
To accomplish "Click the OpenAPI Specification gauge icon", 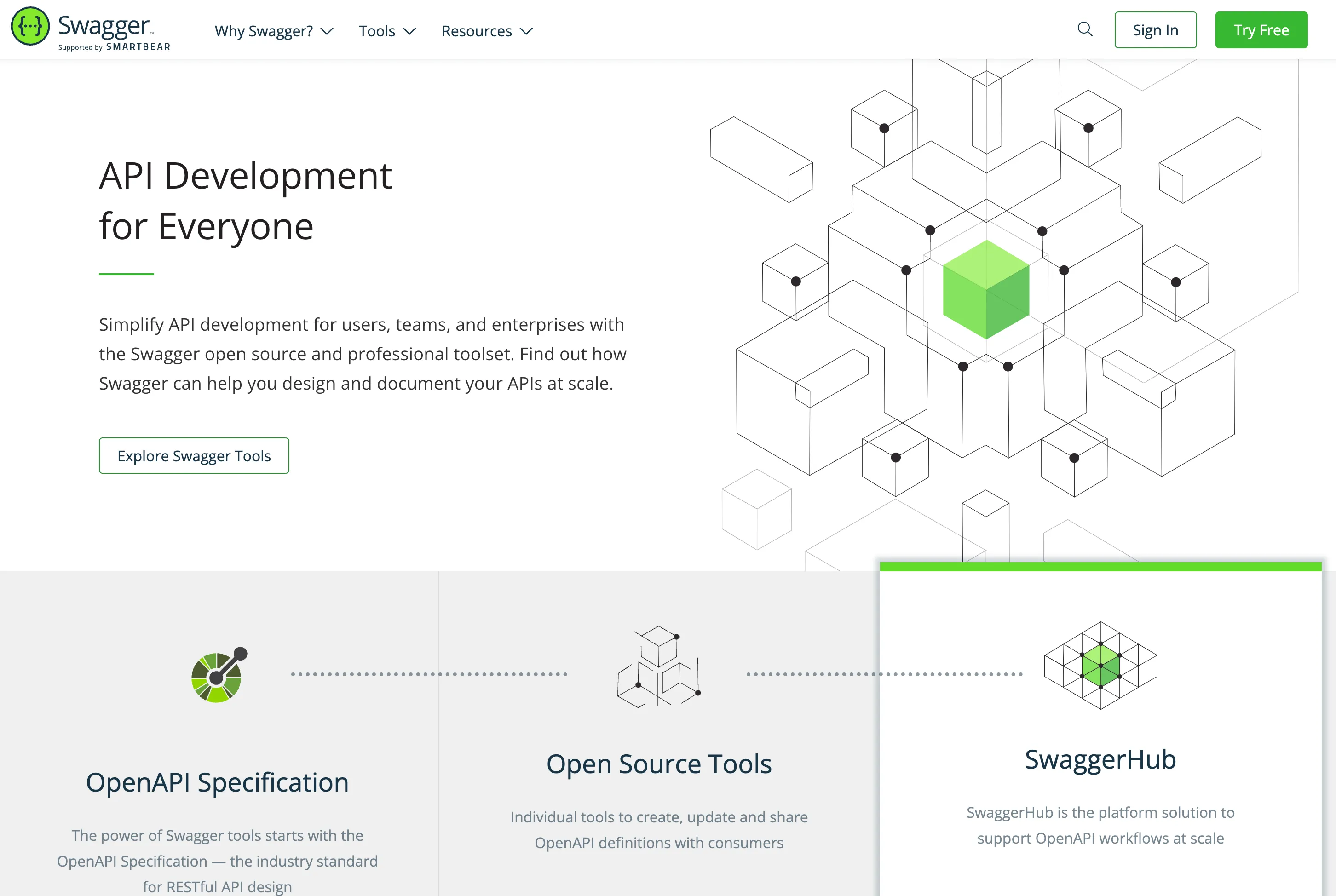I will pyautogui.click(x=219, y=674).
